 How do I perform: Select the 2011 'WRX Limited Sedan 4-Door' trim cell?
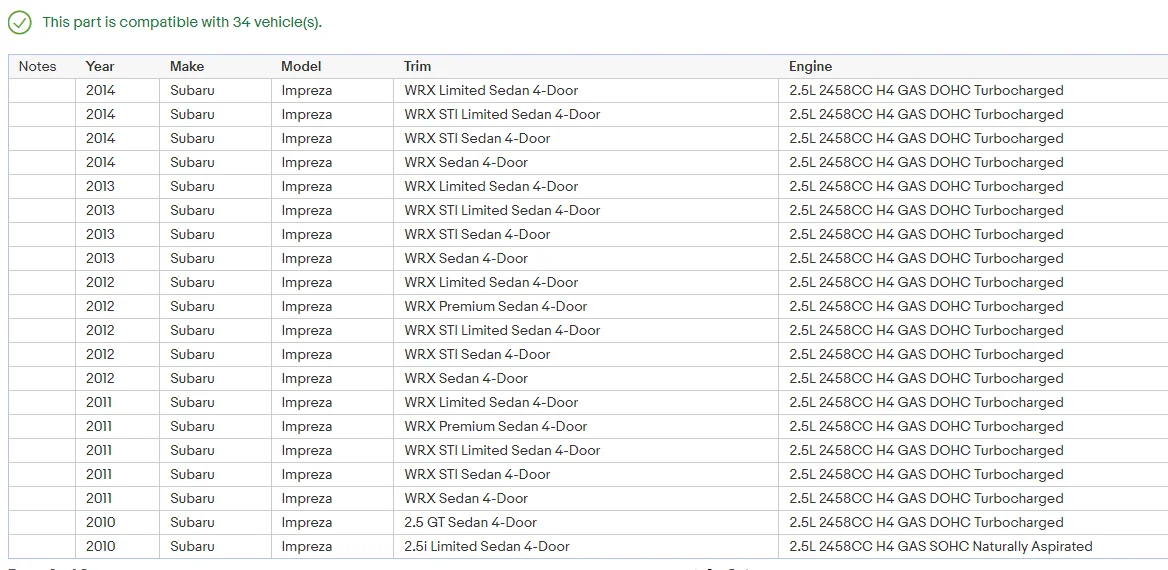pyautogui.click(x=586, y=402)
